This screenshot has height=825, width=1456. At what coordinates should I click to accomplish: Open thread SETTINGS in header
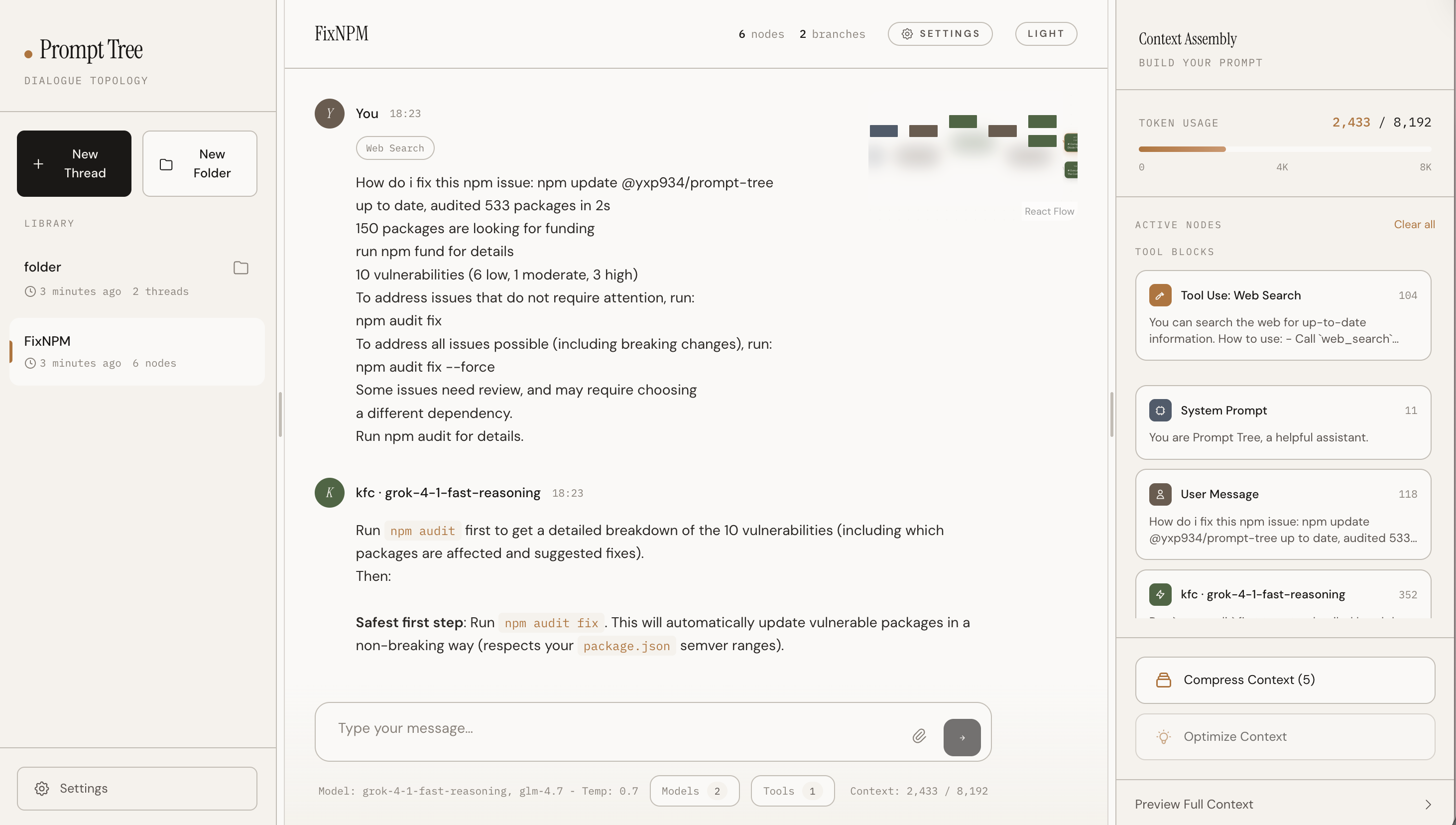tap(940, 34)
